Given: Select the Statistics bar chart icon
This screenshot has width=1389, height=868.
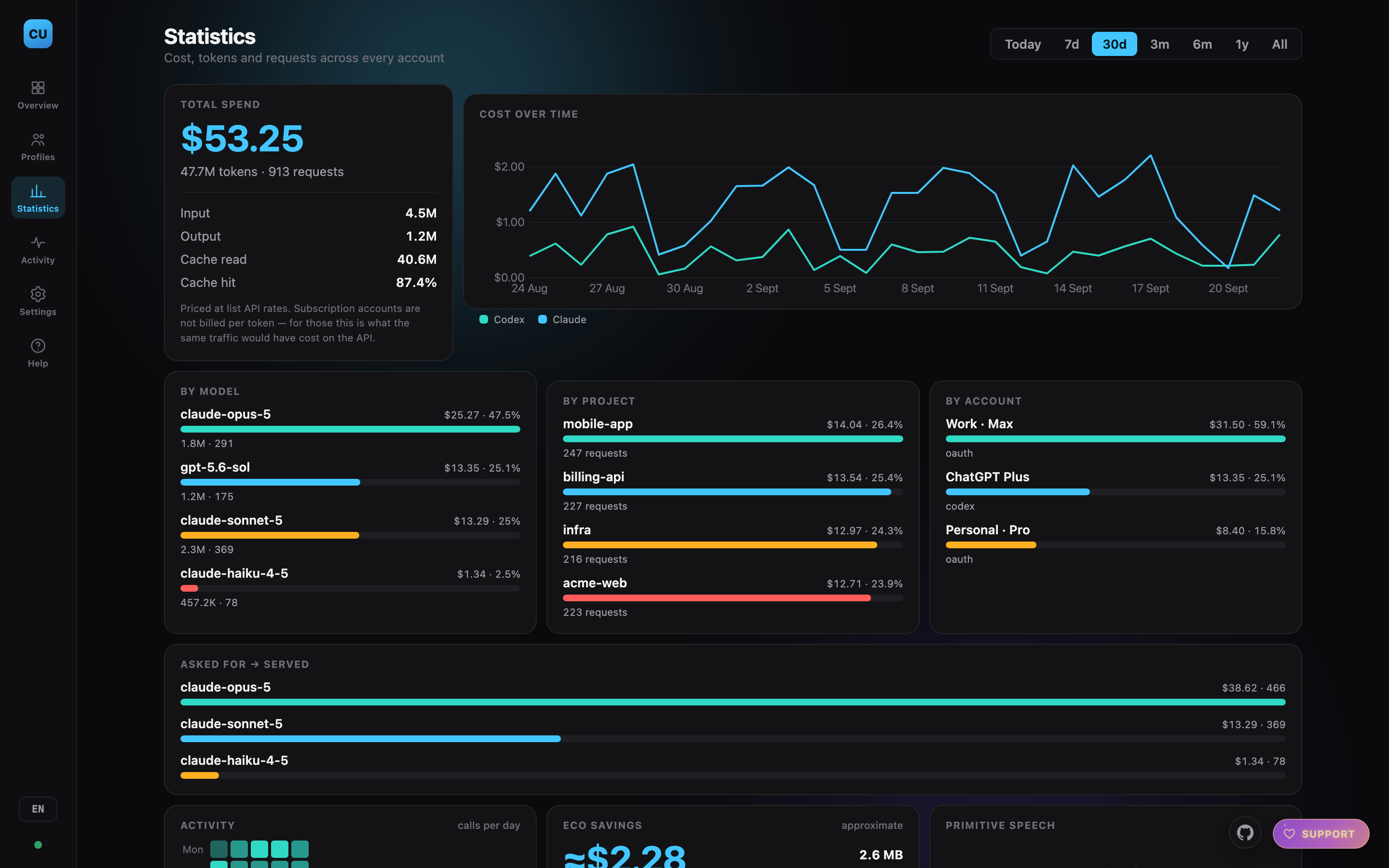Looking at the screenshot, I should (38, 190).
